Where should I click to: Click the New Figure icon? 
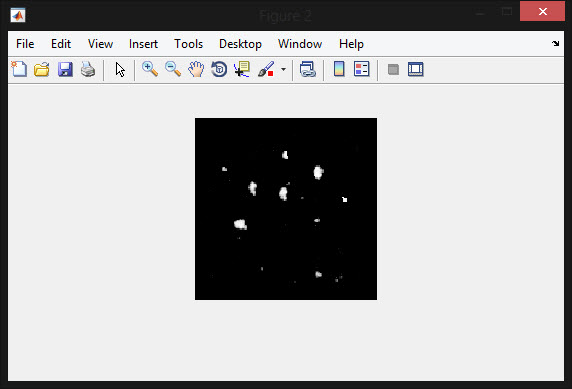click(x=19, y=69)
